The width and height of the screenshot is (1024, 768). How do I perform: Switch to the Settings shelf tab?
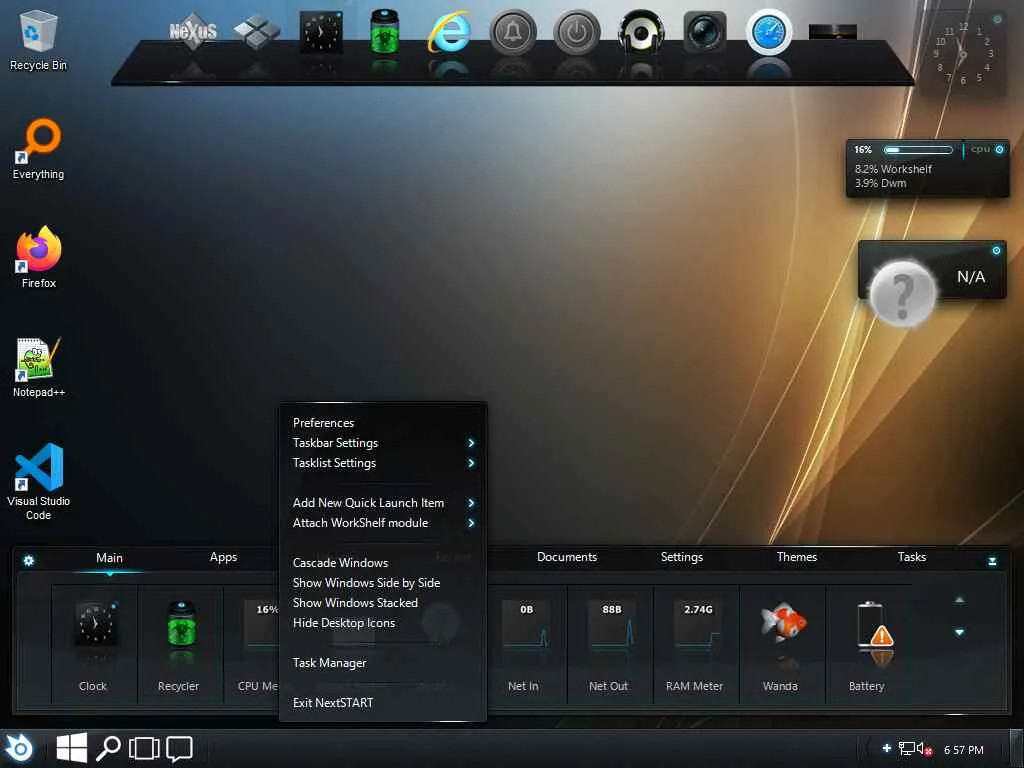pos(682,557)
